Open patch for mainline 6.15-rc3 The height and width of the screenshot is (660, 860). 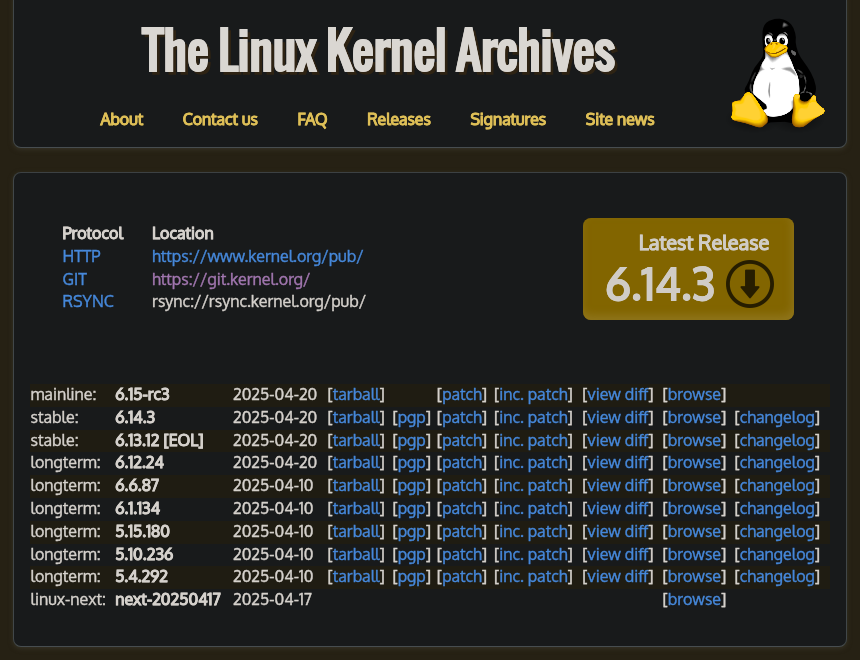[x=461, y=394]
